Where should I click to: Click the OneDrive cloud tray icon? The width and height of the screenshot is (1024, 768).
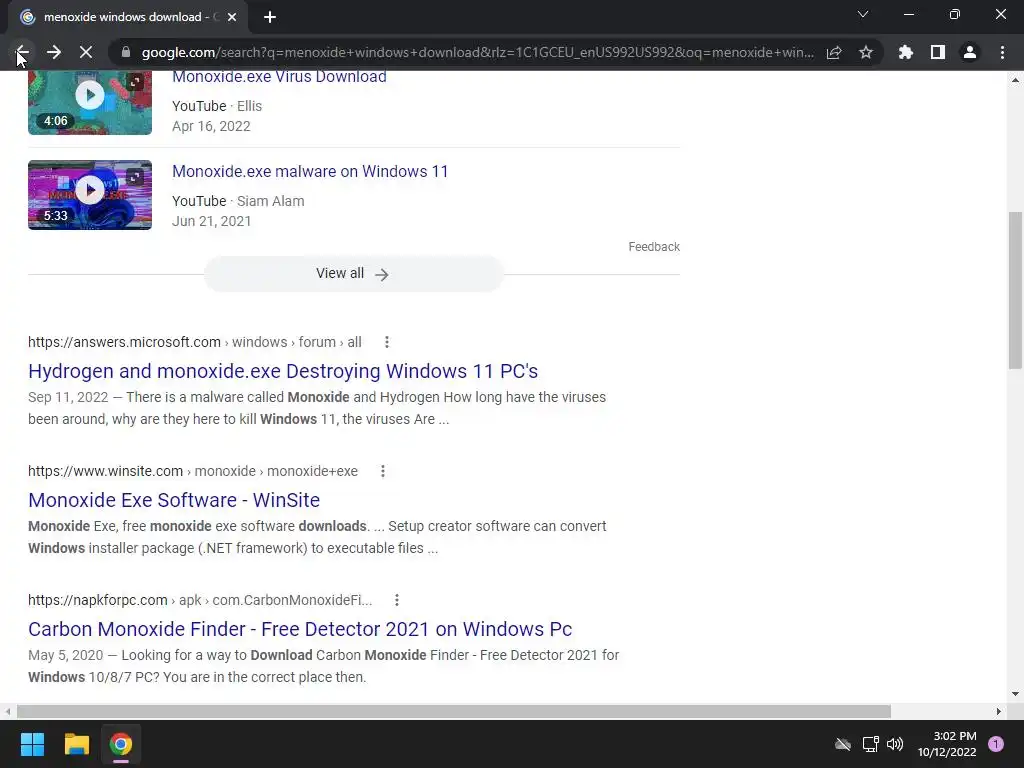pos(843,744)
